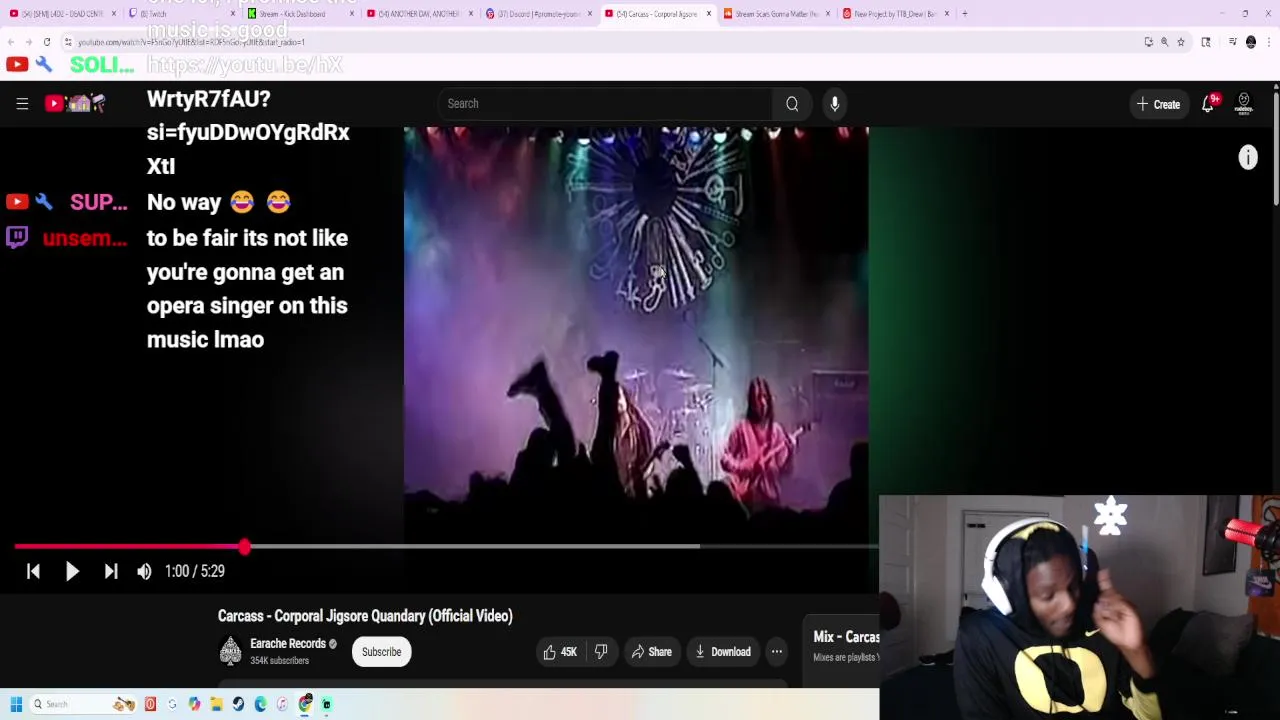Open a new browser tab
Viewport: 1280px width, 720px height.
(964, 14)
